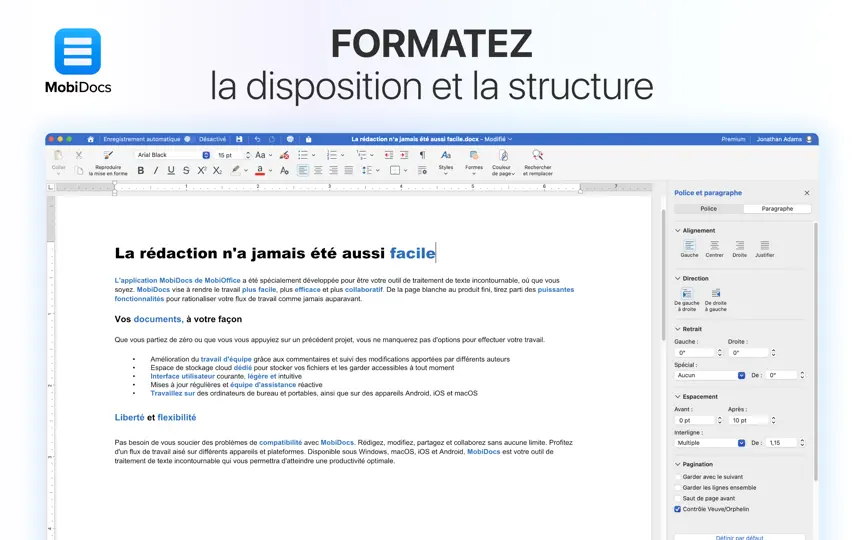This screenshot has width=864, height=540.
Task: Click the increase indent icon
Action: pyautogui.click(x=404, y=155)
